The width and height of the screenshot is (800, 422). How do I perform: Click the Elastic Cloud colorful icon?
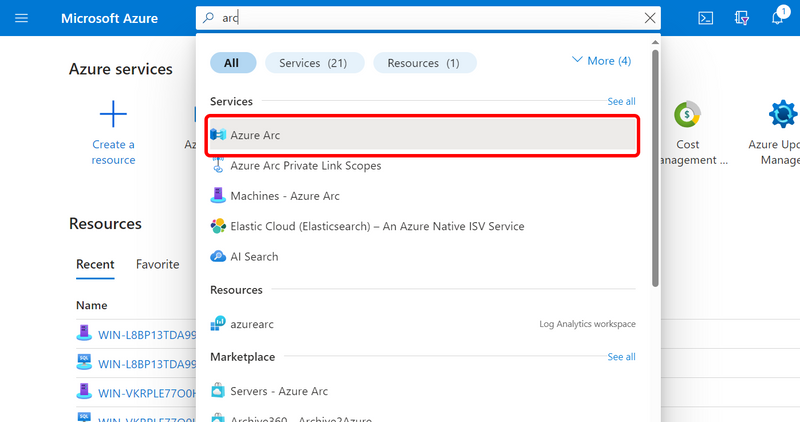click(218, 226)
